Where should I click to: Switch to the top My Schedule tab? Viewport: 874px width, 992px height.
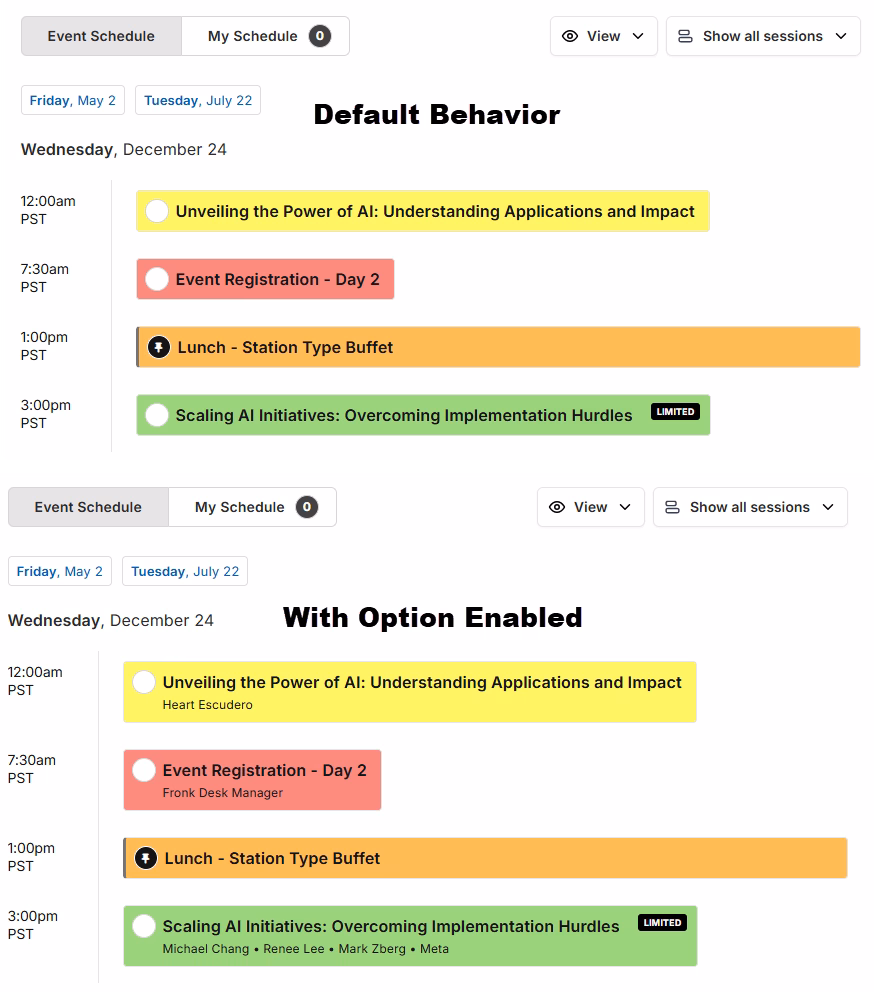tap(265, 36)
